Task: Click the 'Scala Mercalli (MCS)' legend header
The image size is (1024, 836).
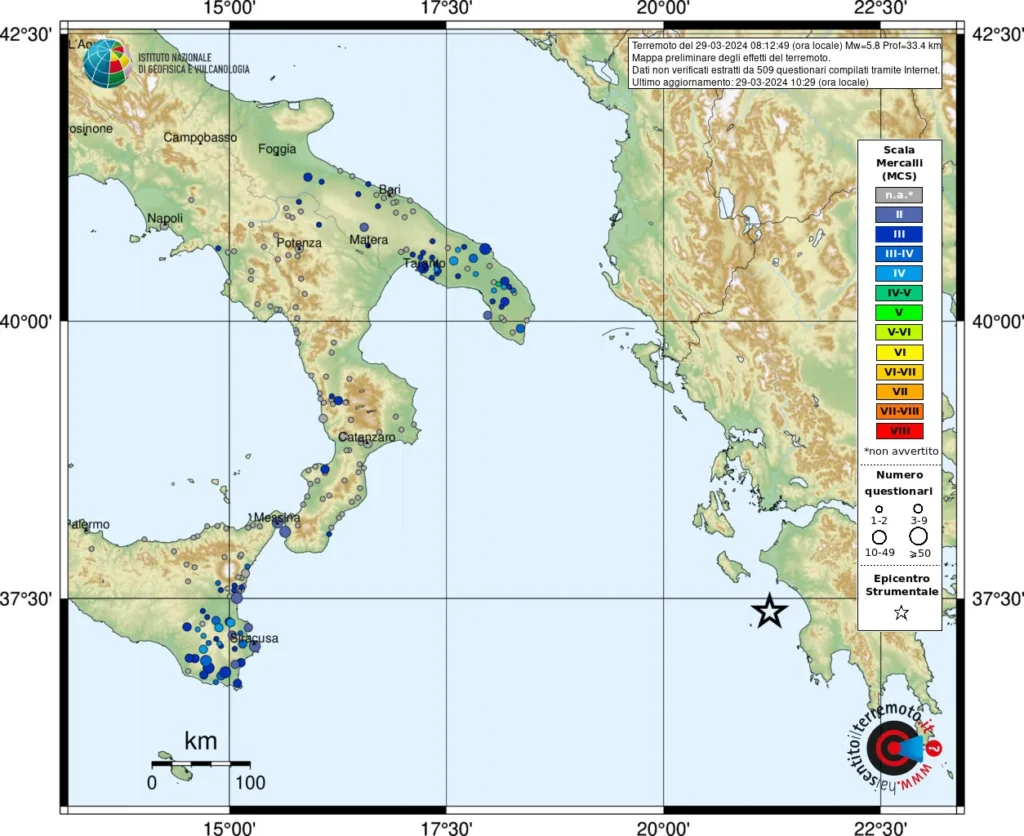Action: click(x=899, y=162)
